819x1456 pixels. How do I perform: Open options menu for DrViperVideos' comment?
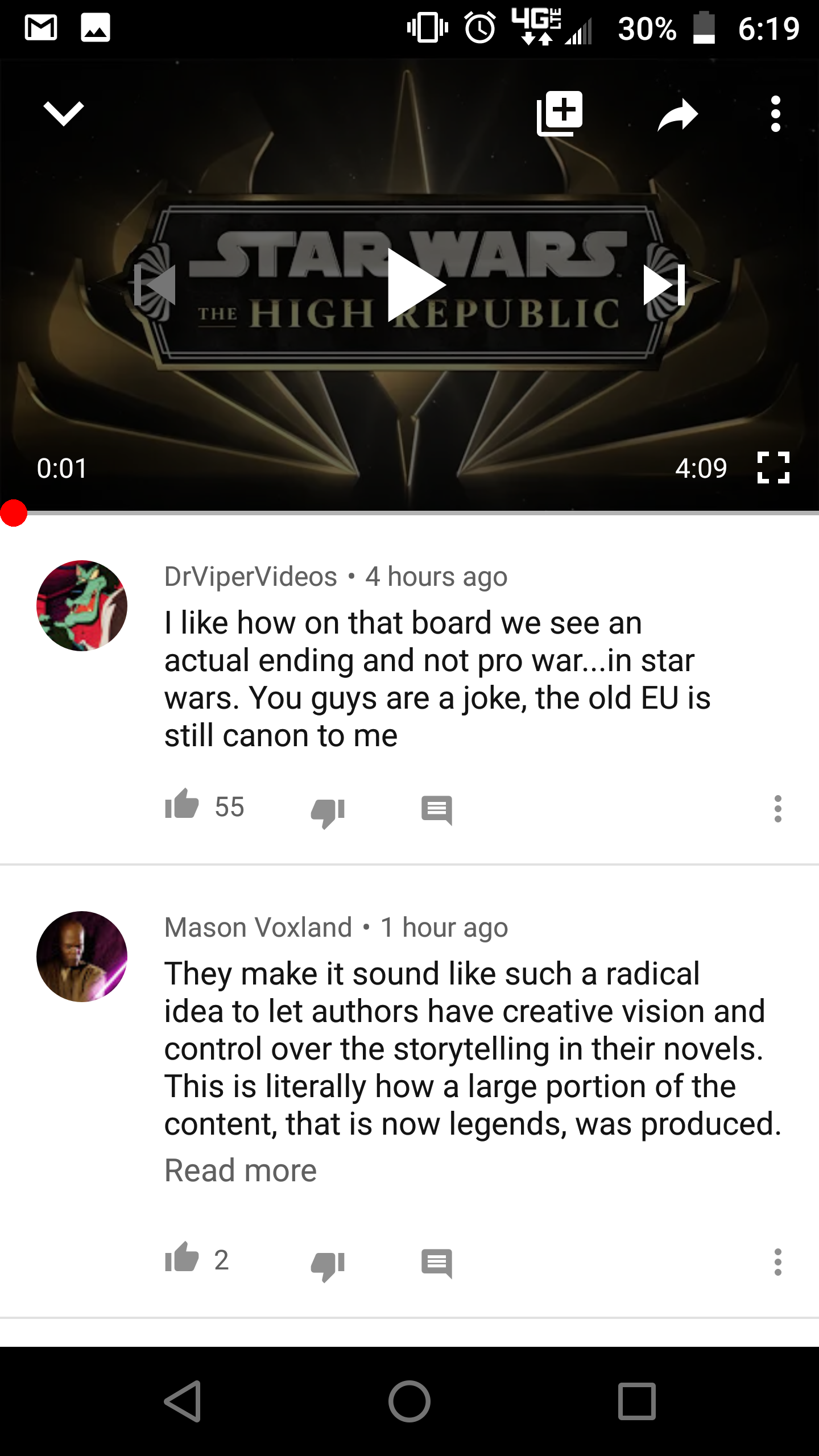[778, 808]
